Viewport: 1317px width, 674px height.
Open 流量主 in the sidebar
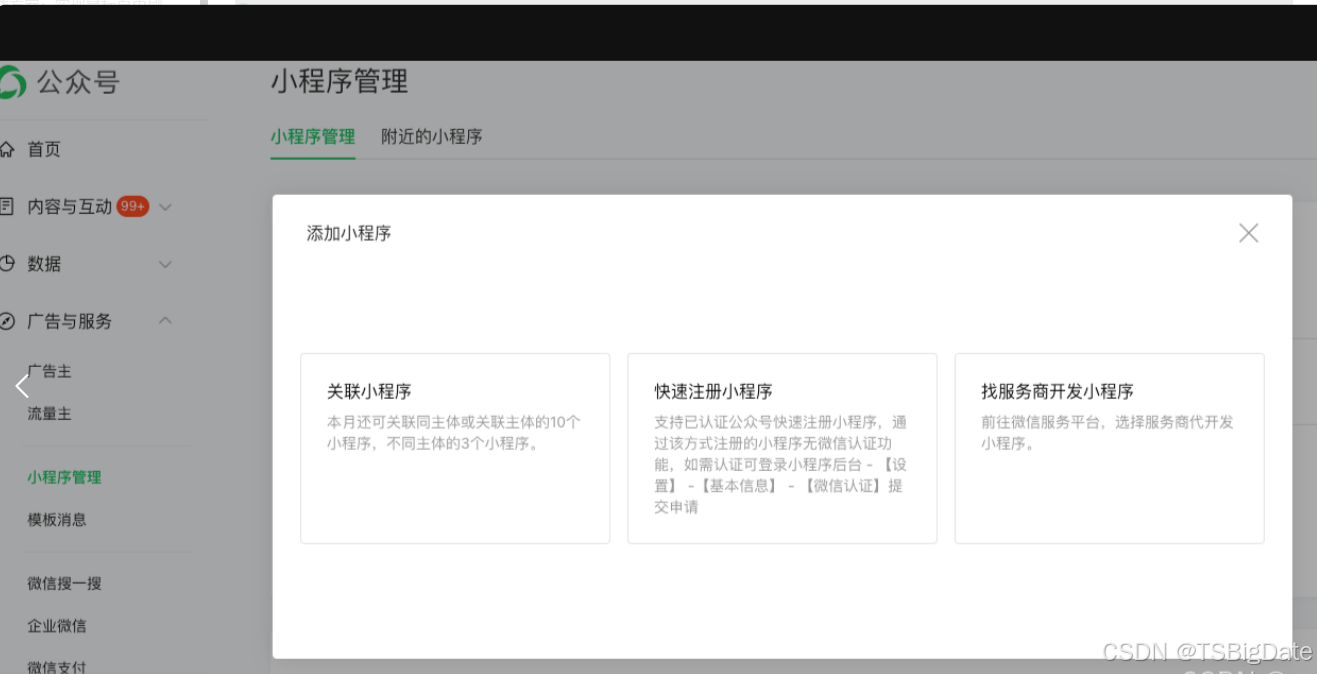[x=49, y=413]
